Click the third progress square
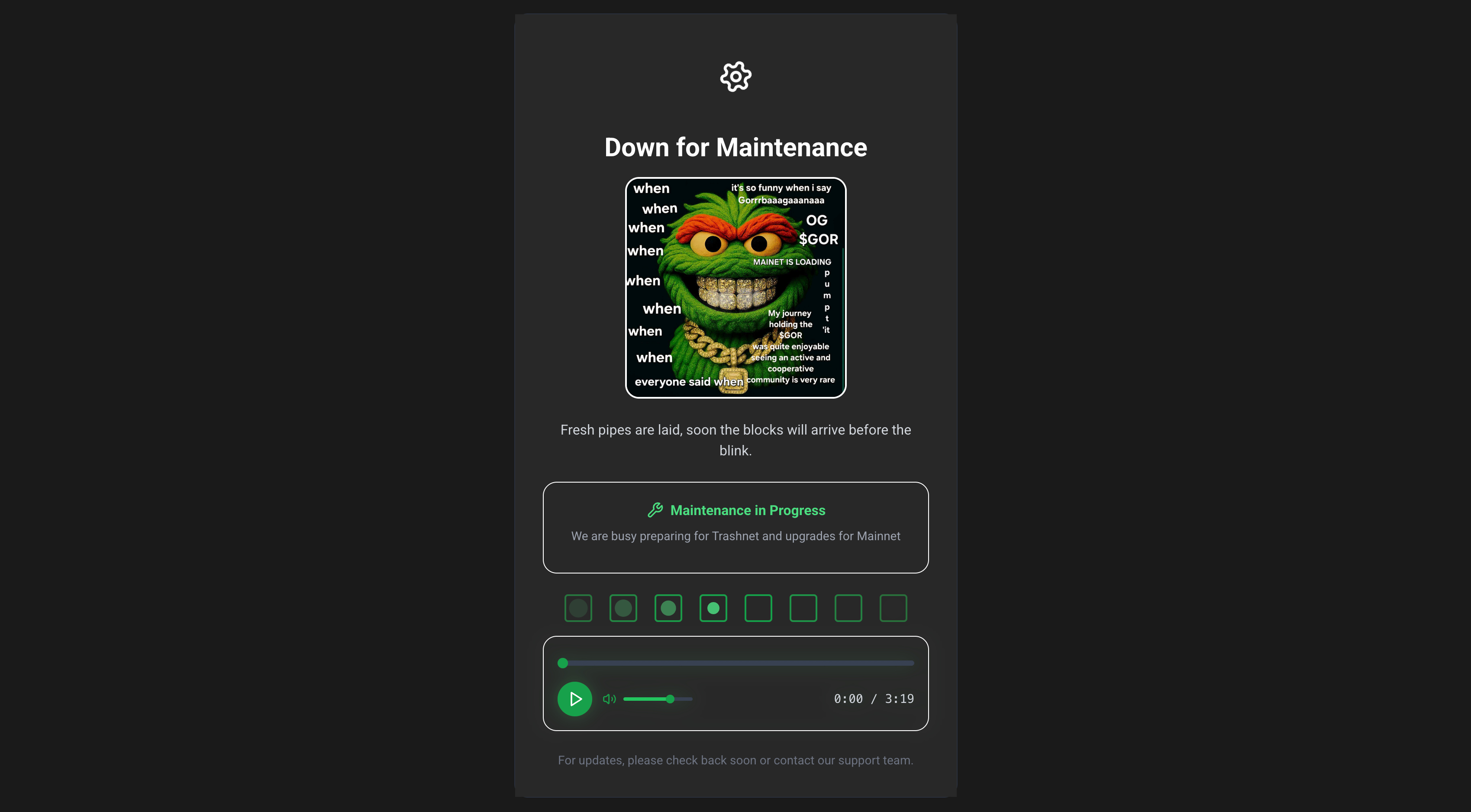The image size is (1471, 812). pyautogui.click(x=668, y=608)
